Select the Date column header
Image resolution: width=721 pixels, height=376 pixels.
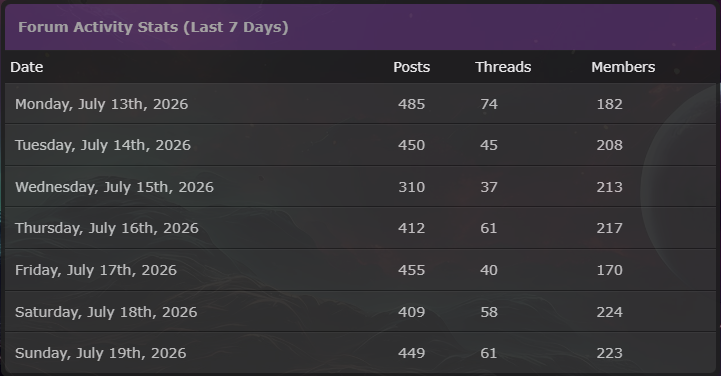[27, 67]
